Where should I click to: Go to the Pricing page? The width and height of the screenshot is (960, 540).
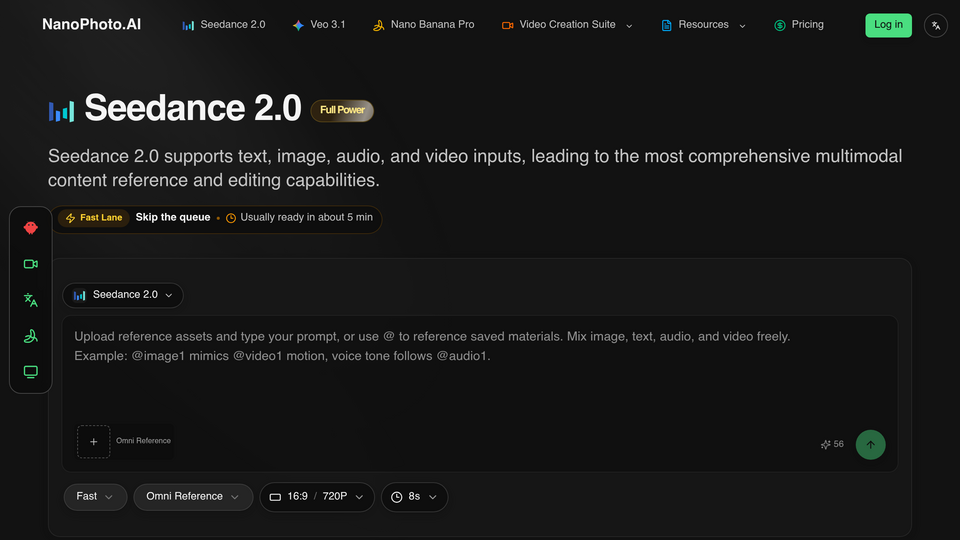click(799, 24)
